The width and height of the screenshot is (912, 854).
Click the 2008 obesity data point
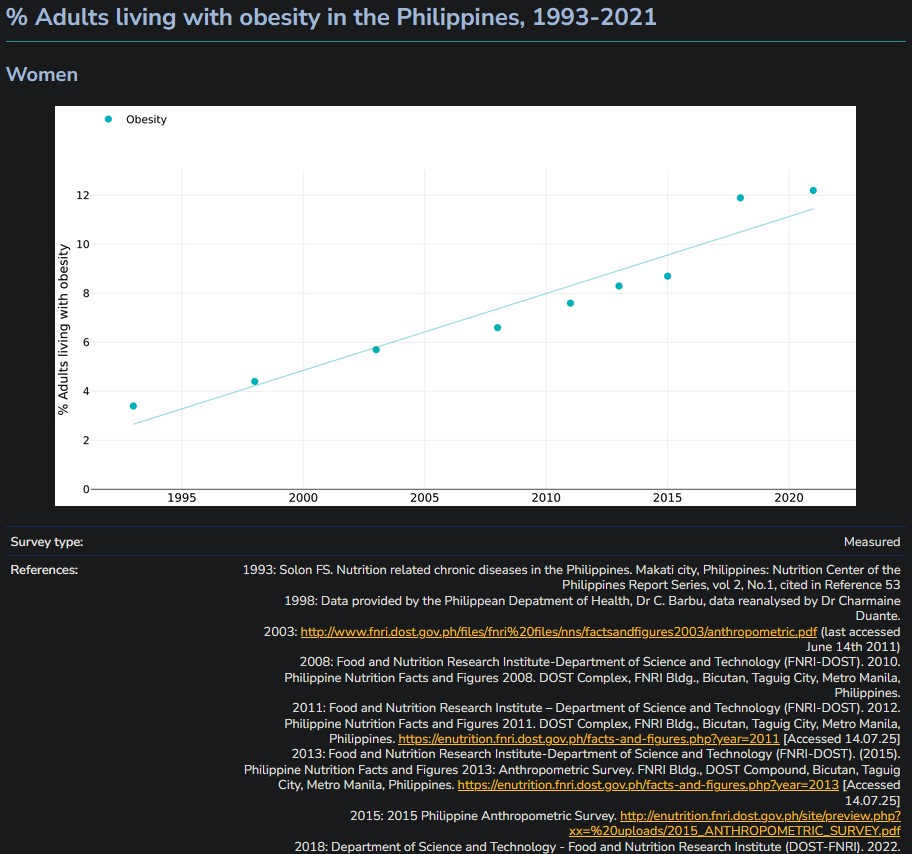click(498, 328)
